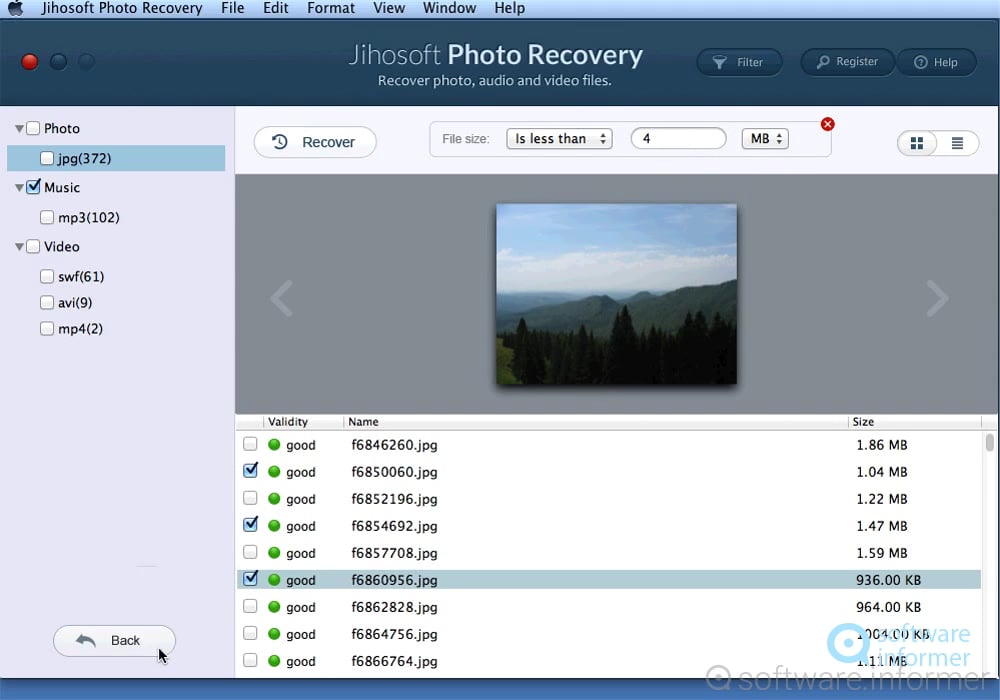Open the Format menu
The image size is (1000, 700).
pos(331,8)
